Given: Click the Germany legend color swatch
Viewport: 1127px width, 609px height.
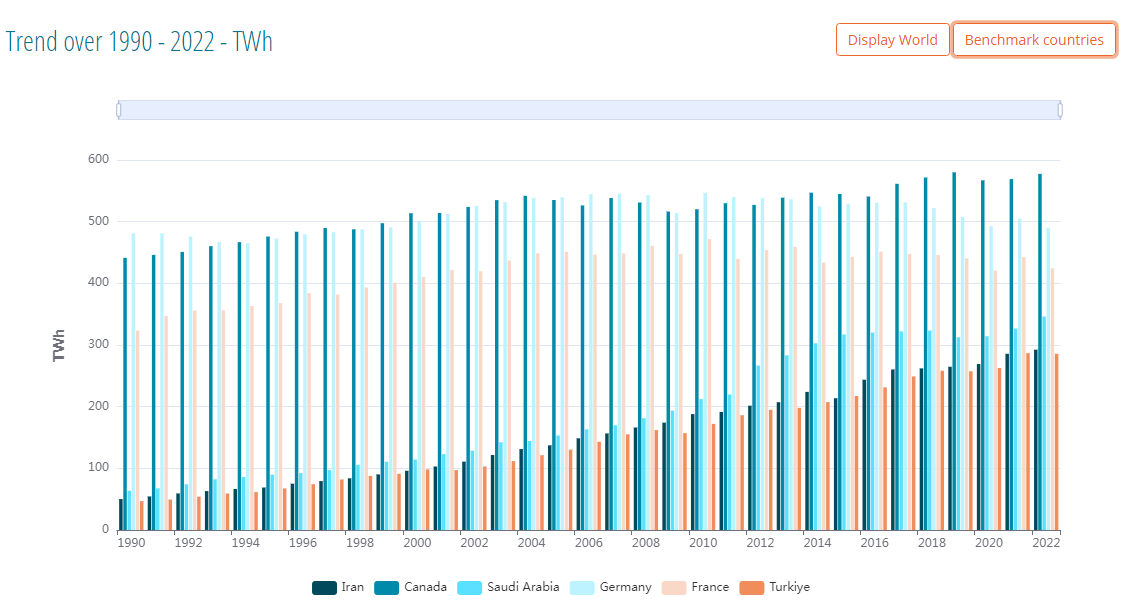Looking at the screenshot, I should (582, 588).
